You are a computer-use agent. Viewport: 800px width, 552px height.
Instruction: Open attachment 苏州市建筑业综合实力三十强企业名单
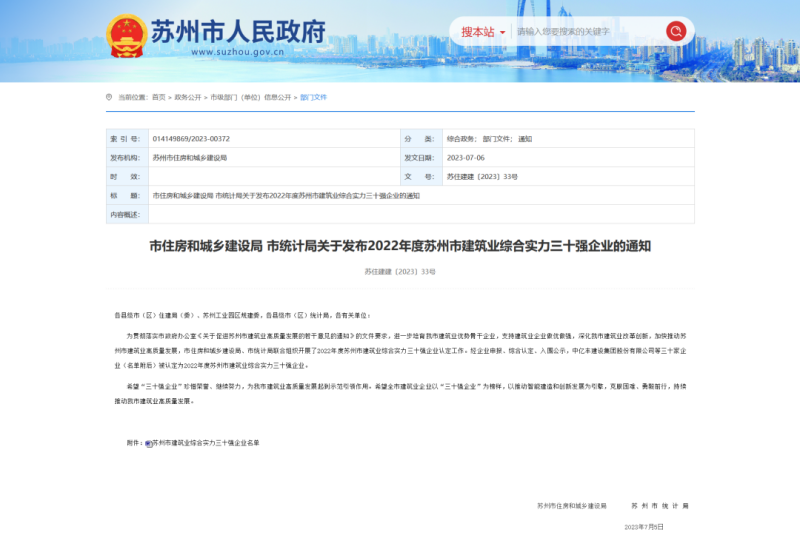[206, 442]
